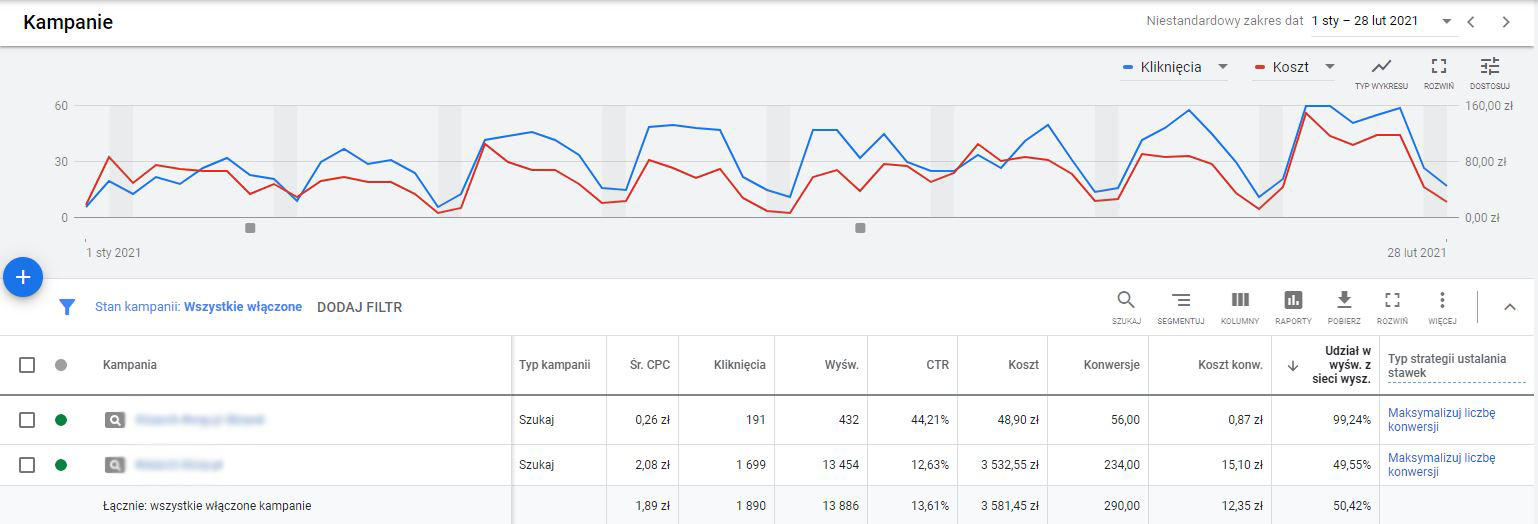Tick the select-all checkbox in the table header
The height and width of the screenshot is (524, 1538).
(x=27, y=365)
